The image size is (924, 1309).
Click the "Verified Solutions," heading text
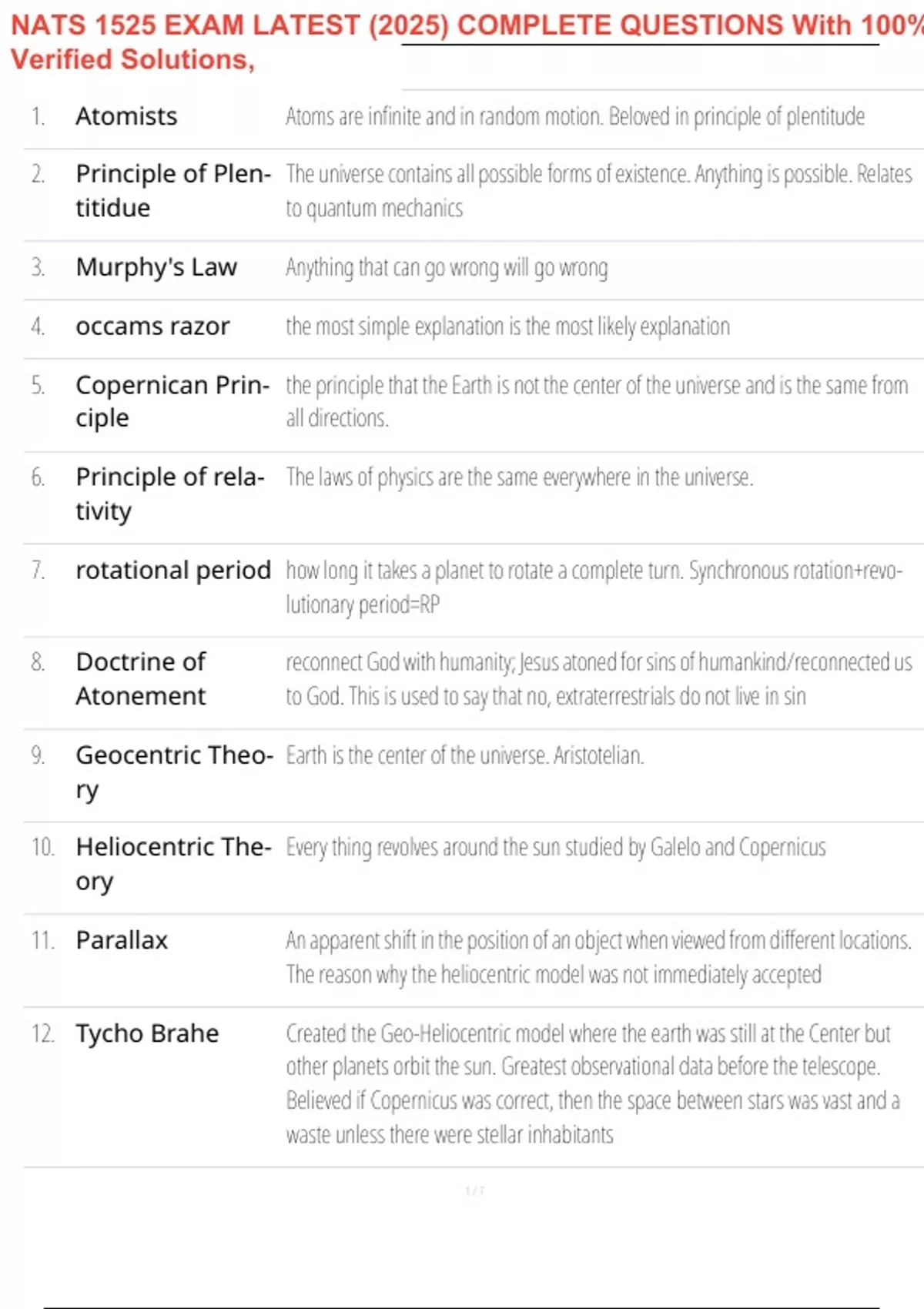(x=132, y=59)
